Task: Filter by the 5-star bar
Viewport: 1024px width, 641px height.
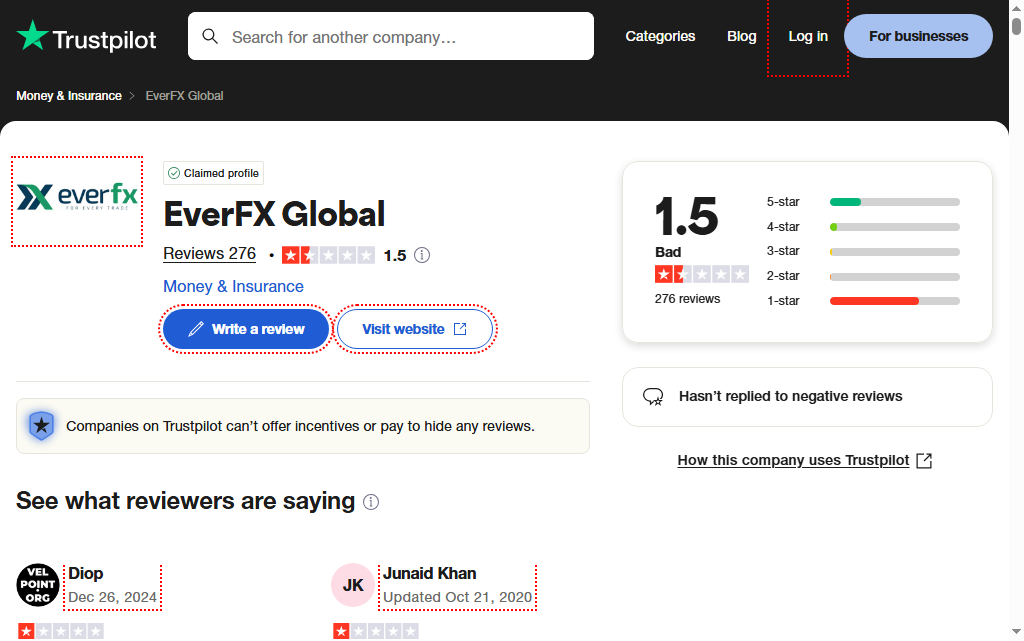Action: click(x=863, y=202)
